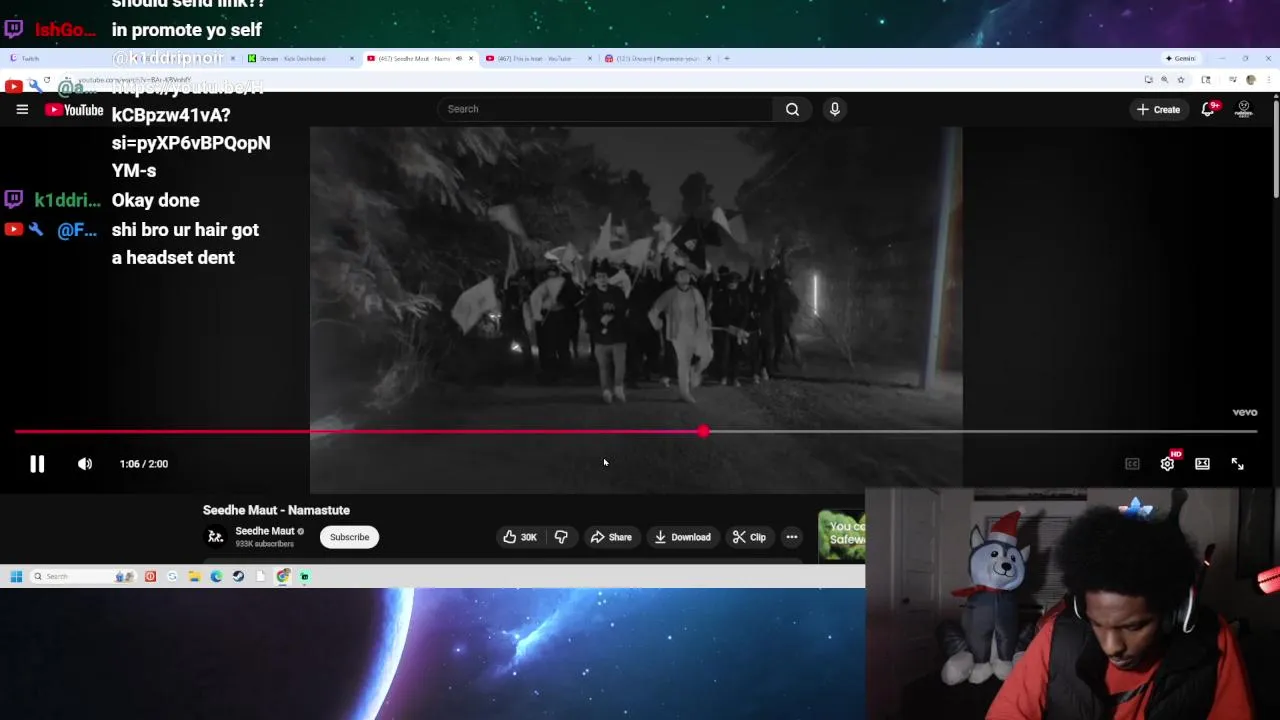Open the account avatar menu

(x=1244, y=109)
